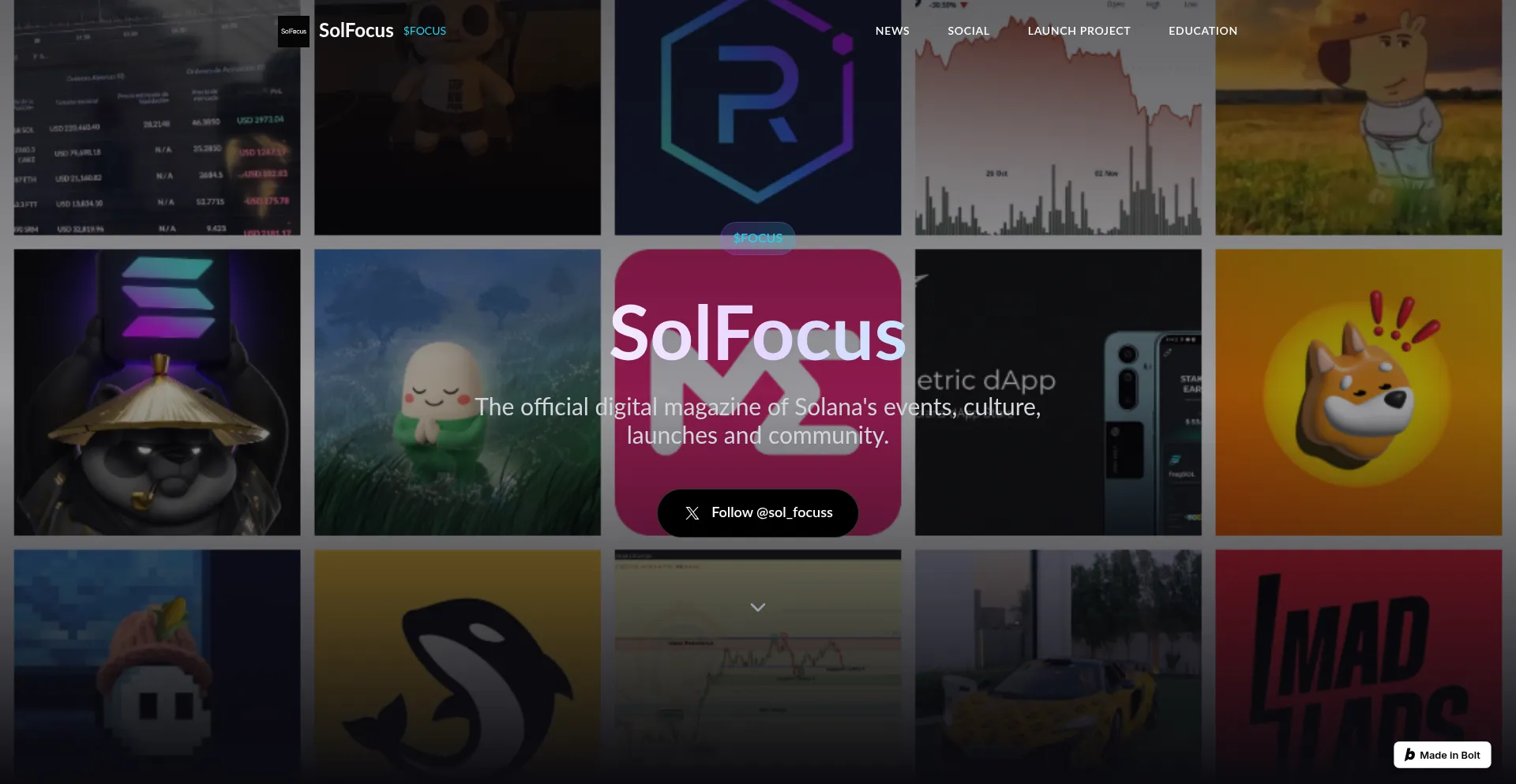Click the meditating green character thumbnail
Viewport: 1516px width, 784px height.
click(456, 391)
